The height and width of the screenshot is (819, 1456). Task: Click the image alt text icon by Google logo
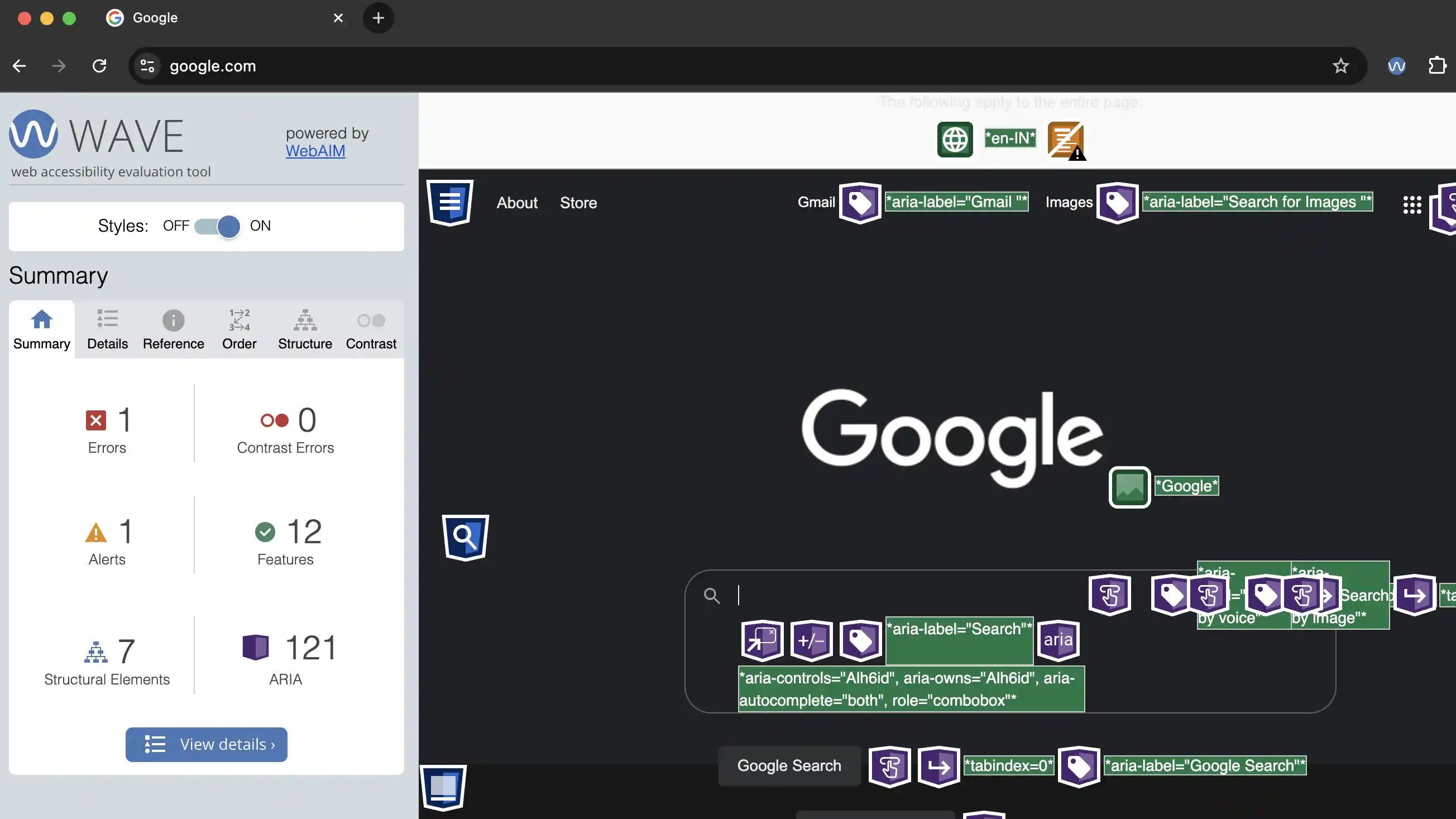(x=1129, y=487)
